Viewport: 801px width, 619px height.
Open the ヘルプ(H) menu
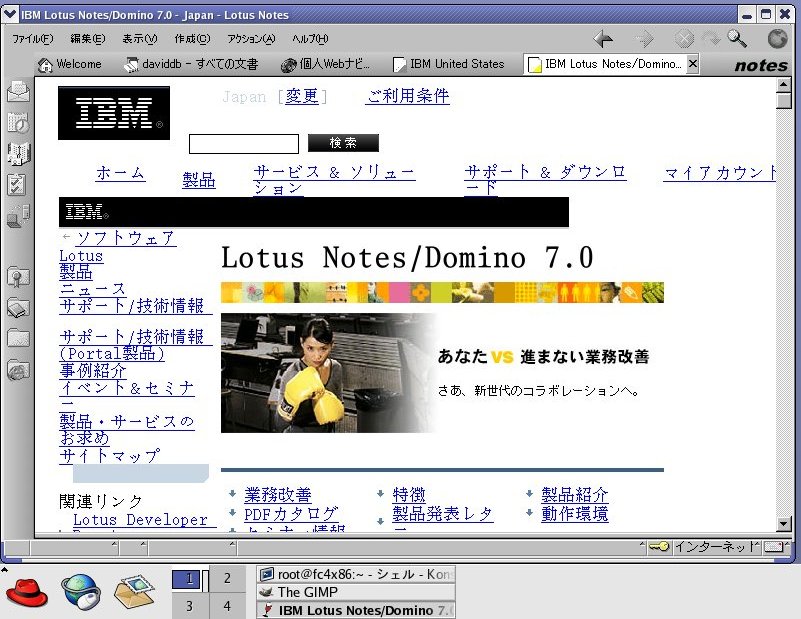[310, 39]
